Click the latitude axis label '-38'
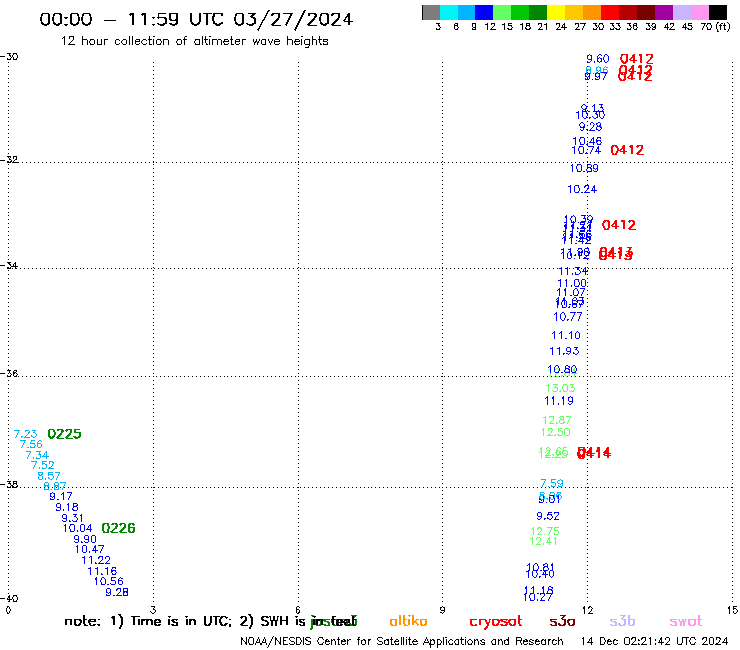This screenshot has width=740, height=650. [9, 485]
